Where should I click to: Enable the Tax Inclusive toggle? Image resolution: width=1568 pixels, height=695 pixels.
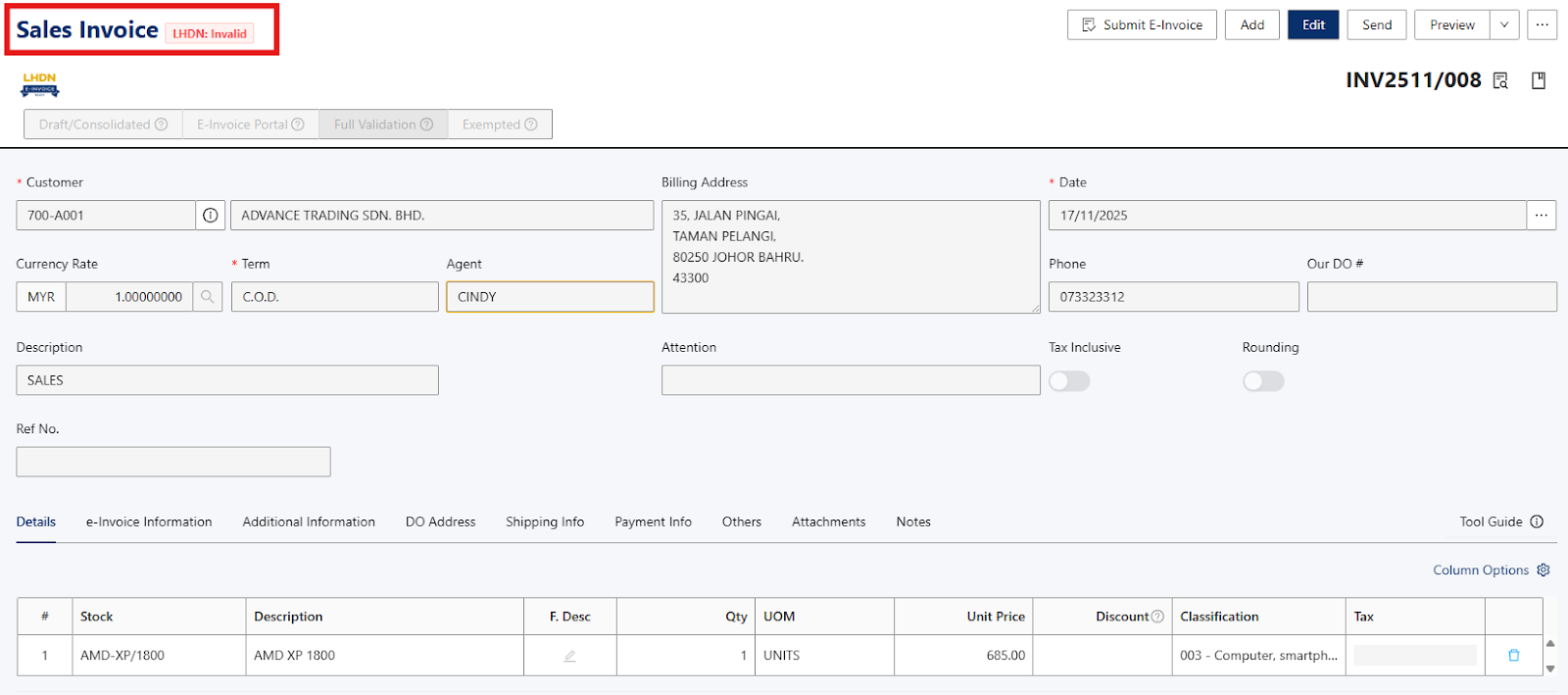click(x=1069, y=381)
